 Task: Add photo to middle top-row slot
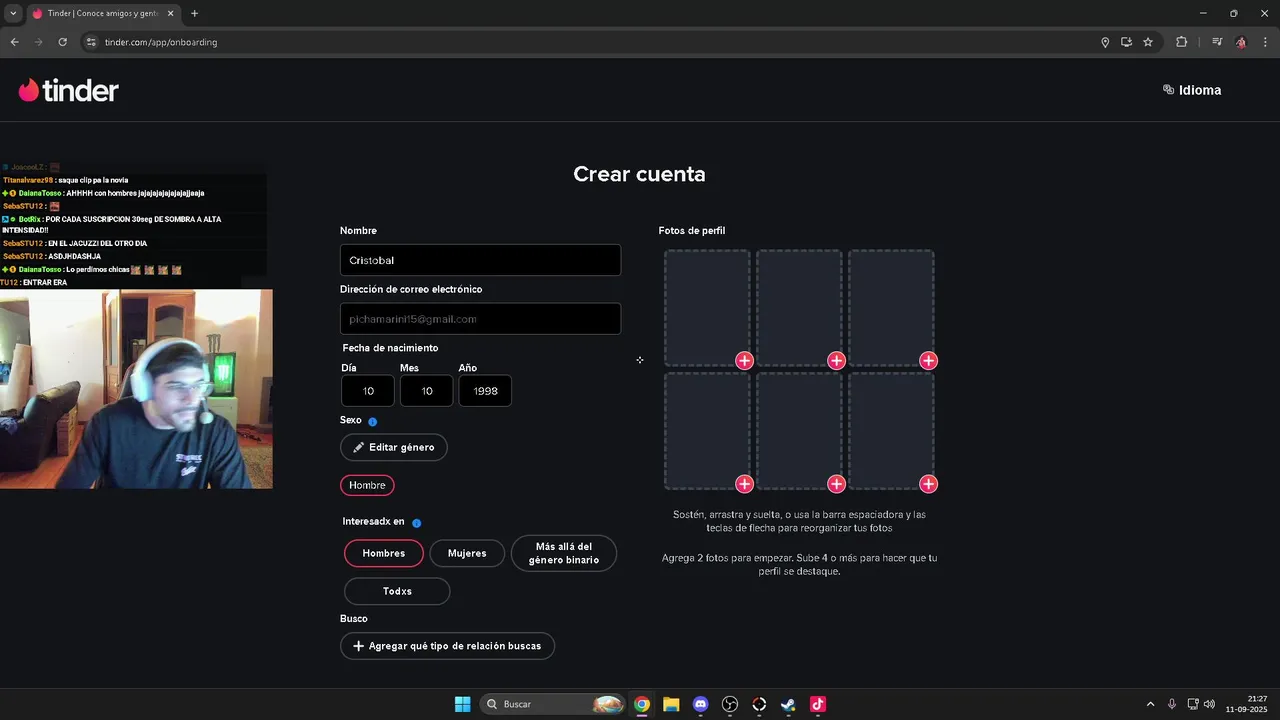point(836,361)
